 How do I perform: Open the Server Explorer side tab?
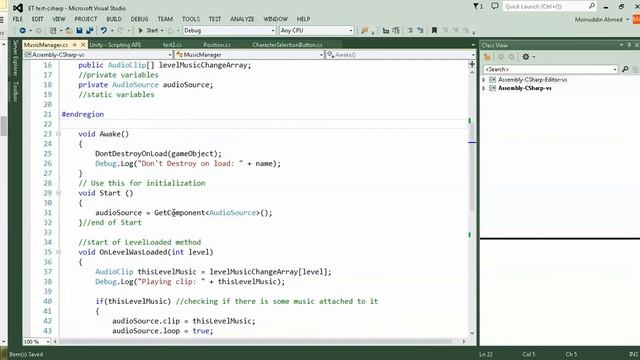[15, 58]
